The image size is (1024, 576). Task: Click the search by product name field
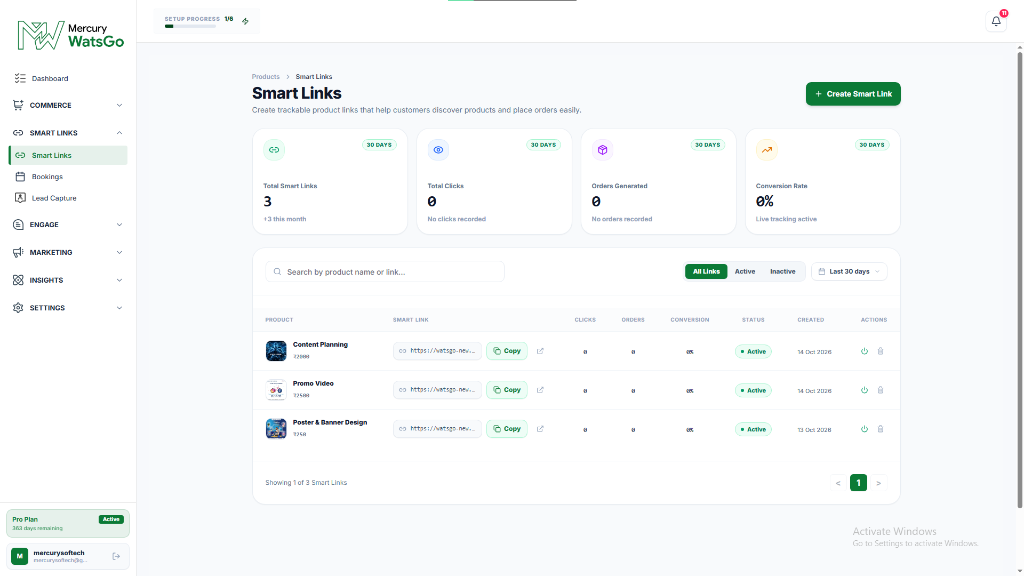(x=385, y=272)
